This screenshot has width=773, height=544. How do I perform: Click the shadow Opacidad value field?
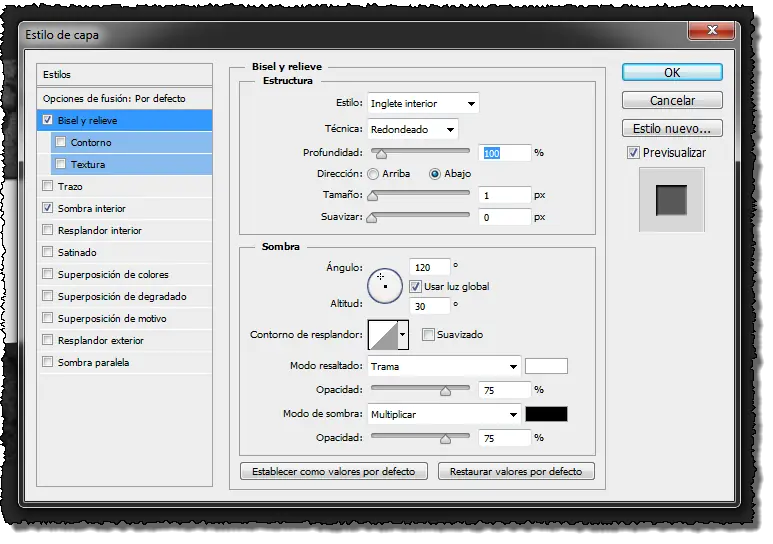pos(505,438)
